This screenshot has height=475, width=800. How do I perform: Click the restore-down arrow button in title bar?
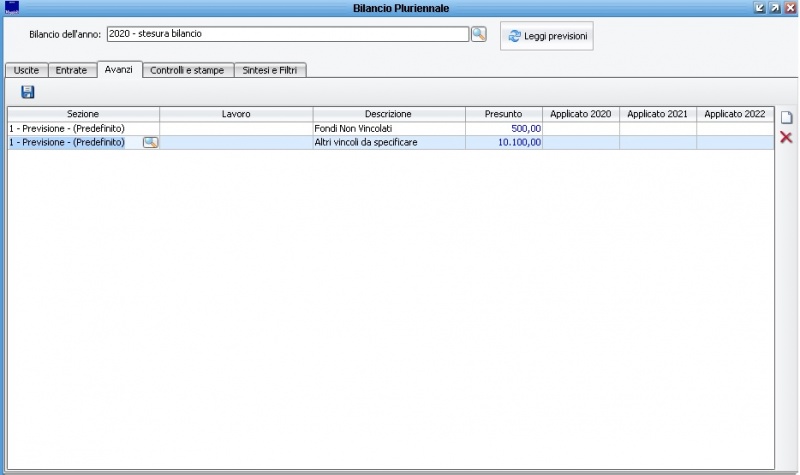[760, 8]
